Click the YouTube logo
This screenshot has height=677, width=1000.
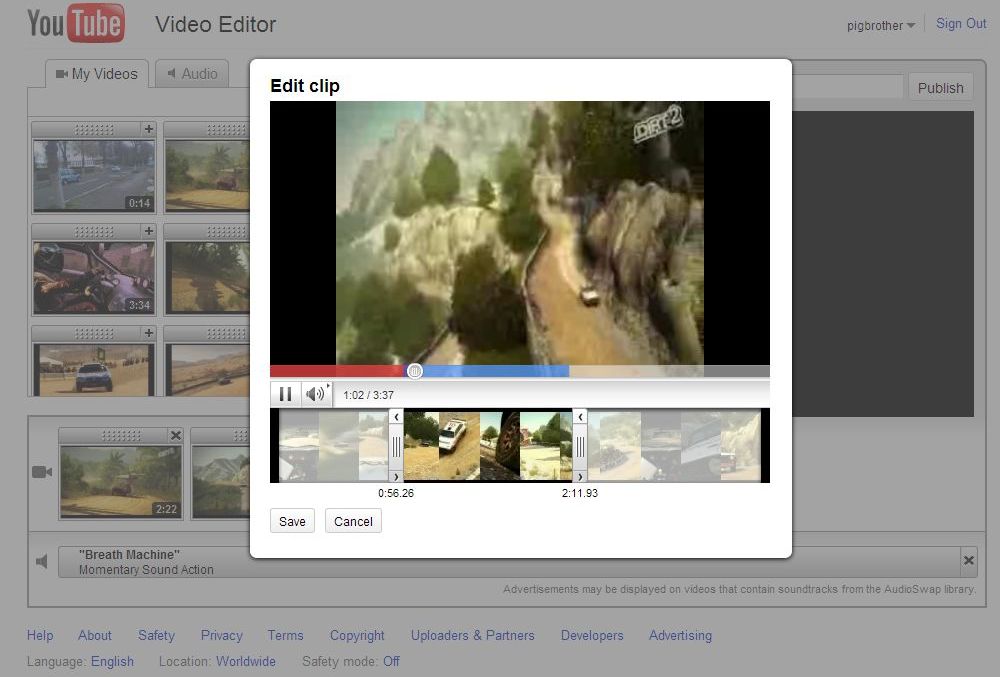click(76, 24)
